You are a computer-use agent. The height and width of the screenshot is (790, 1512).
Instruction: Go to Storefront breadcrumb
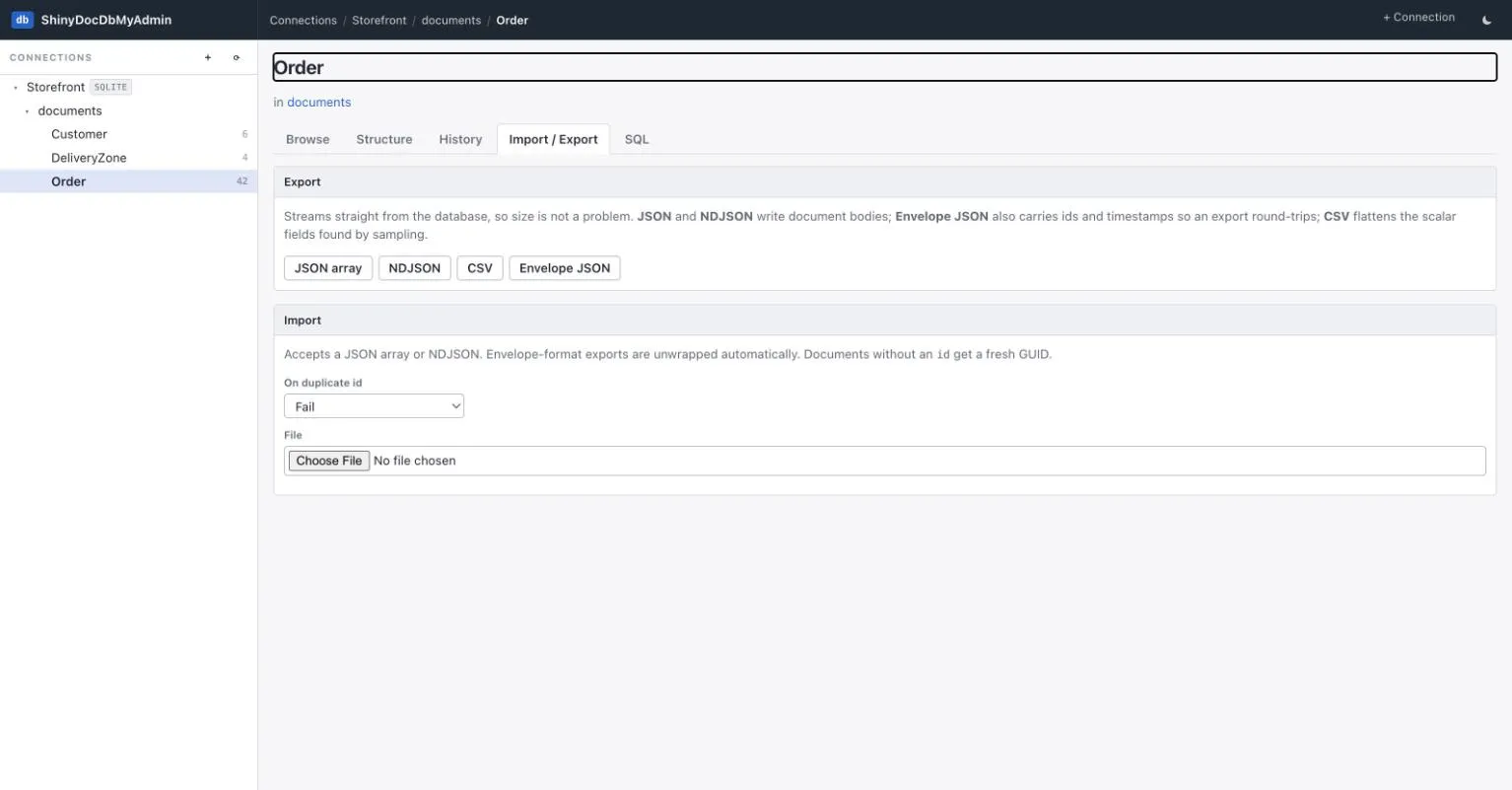[x=379, y=20]
